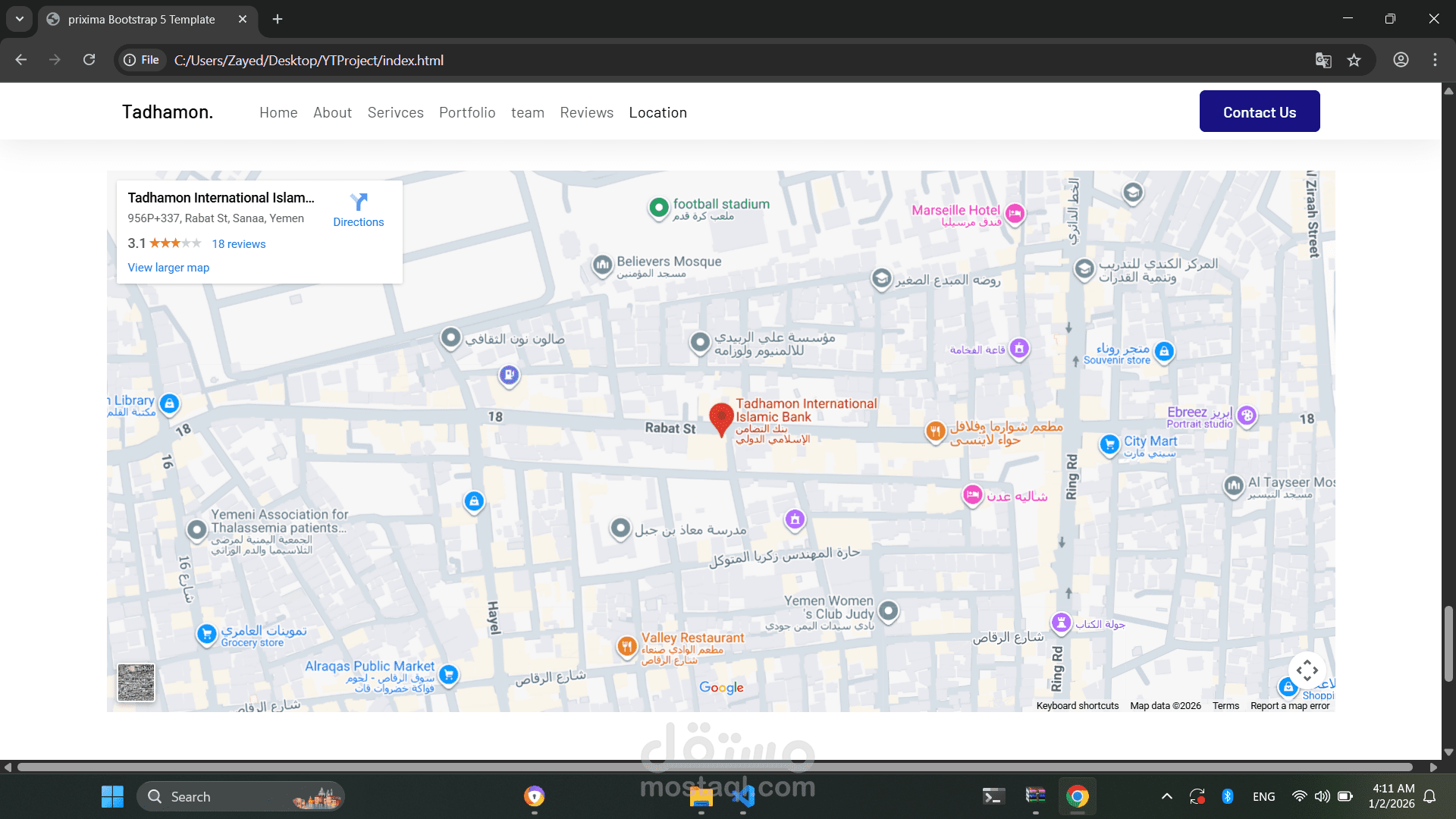
Task: Open Visual Studio Code from taskbar
Action: pos(743,796)
